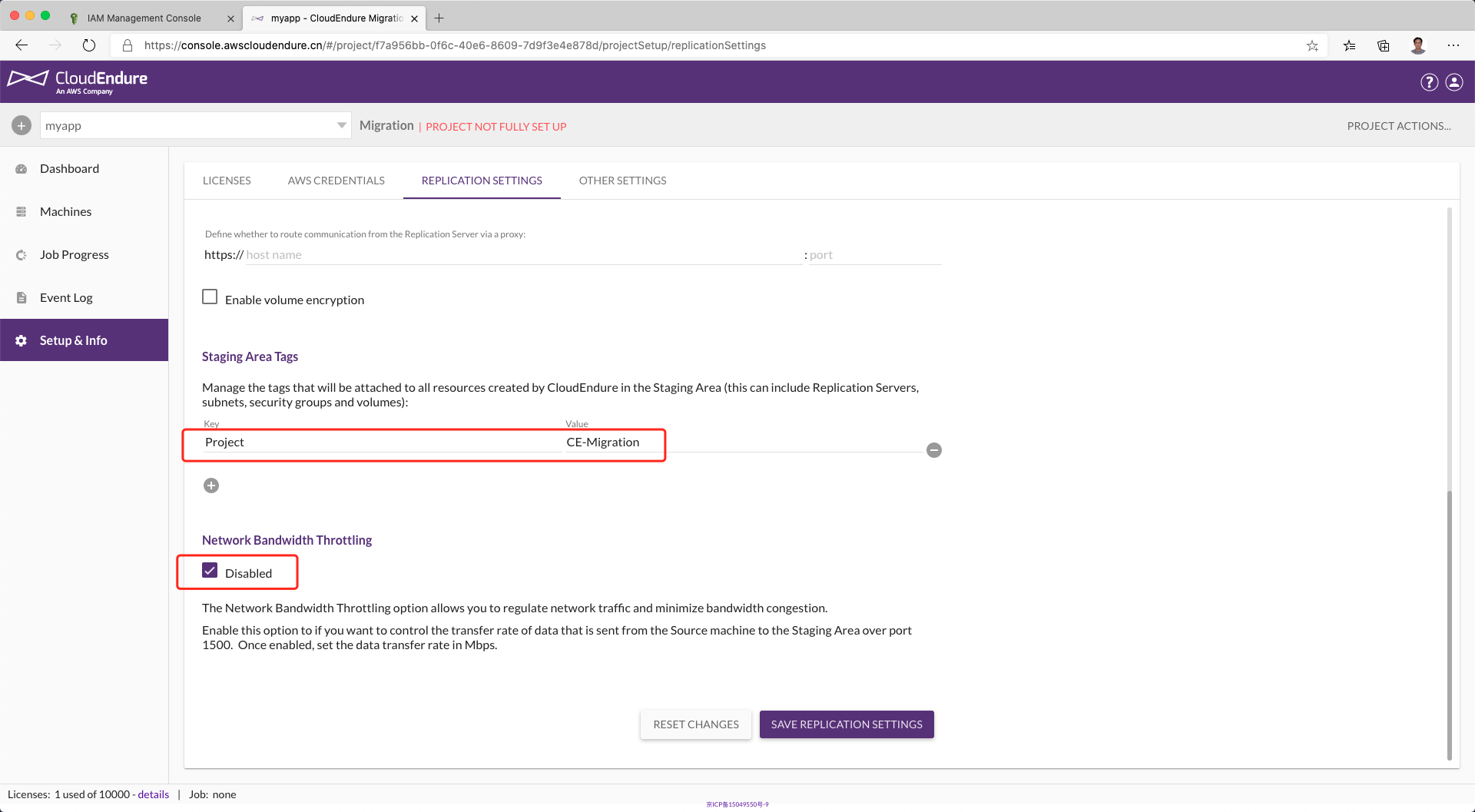Viewport: 1475px width, 812px height.
Task: Open Dashboard from the sidebar
Action: pyautogui.click(x=69, y=169)
